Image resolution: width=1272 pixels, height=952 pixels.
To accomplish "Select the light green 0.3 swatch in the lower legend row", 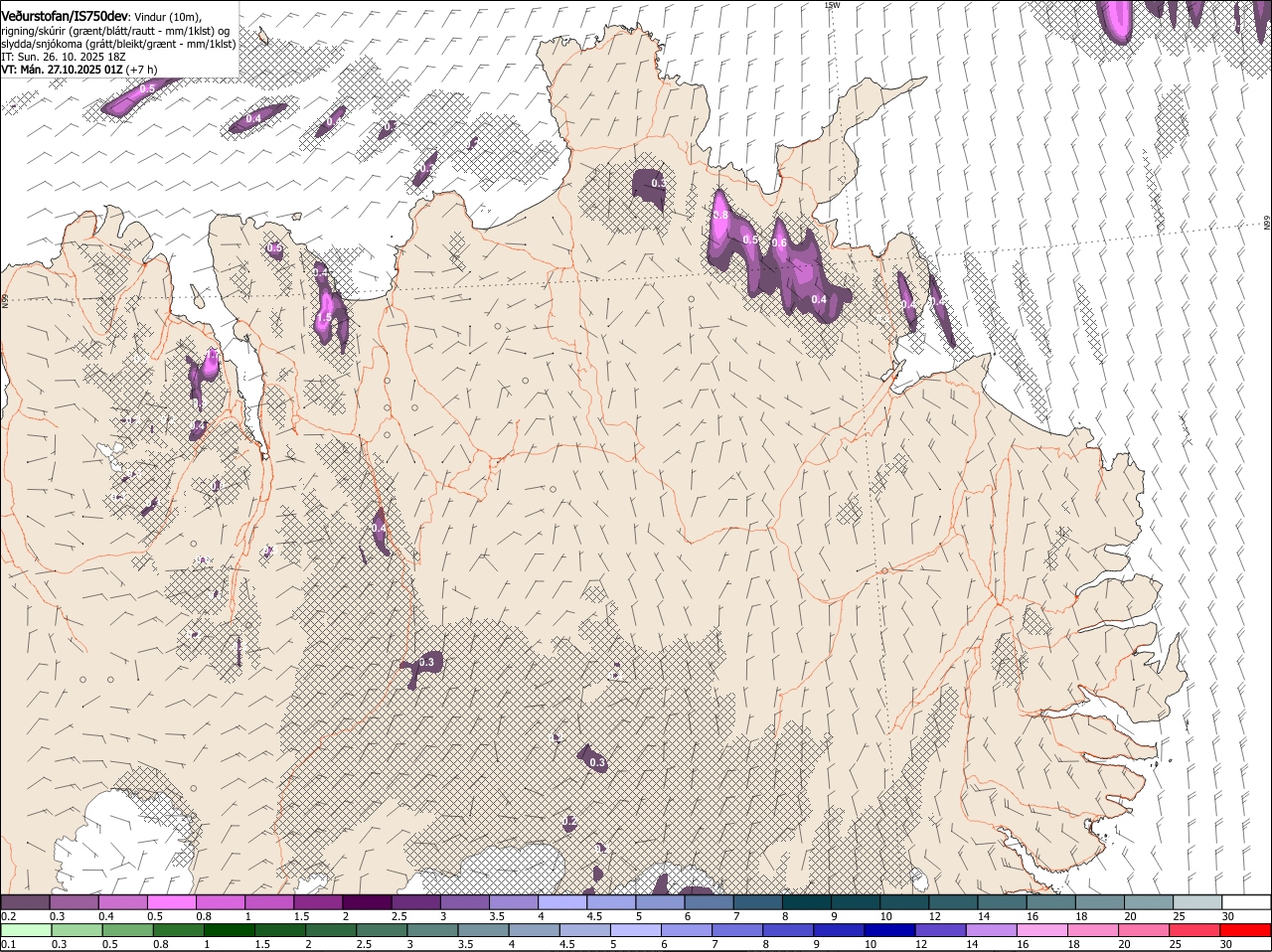I will coord(77,931).
